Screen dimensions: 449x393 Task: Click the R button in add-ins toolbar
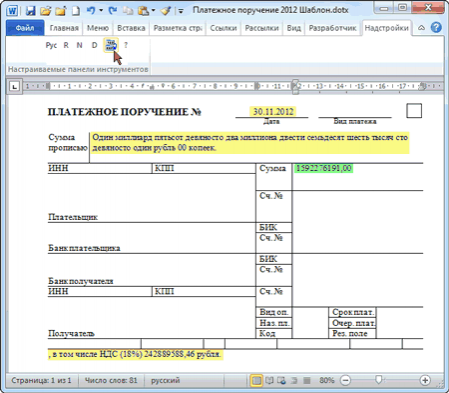click(66, 45)
